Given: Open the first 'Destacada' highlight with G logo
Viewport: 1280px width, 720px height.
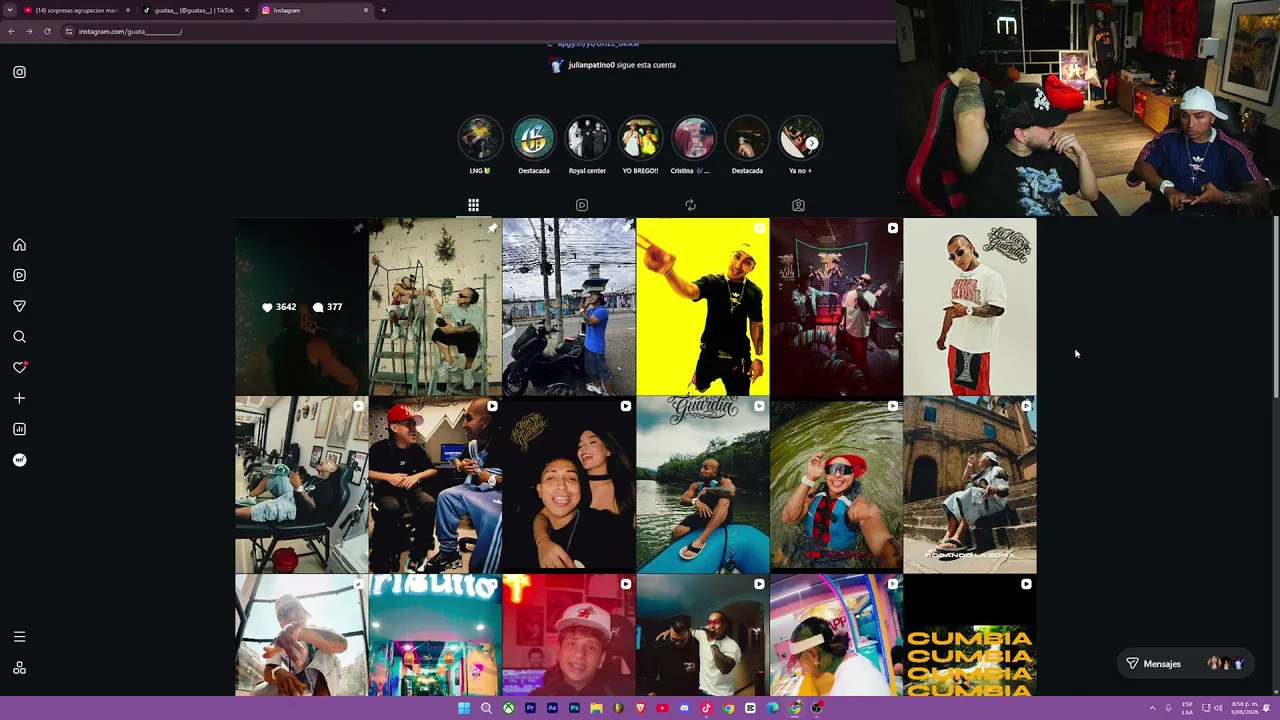Looking at the screenshot, I should click(x=534, y=138).
